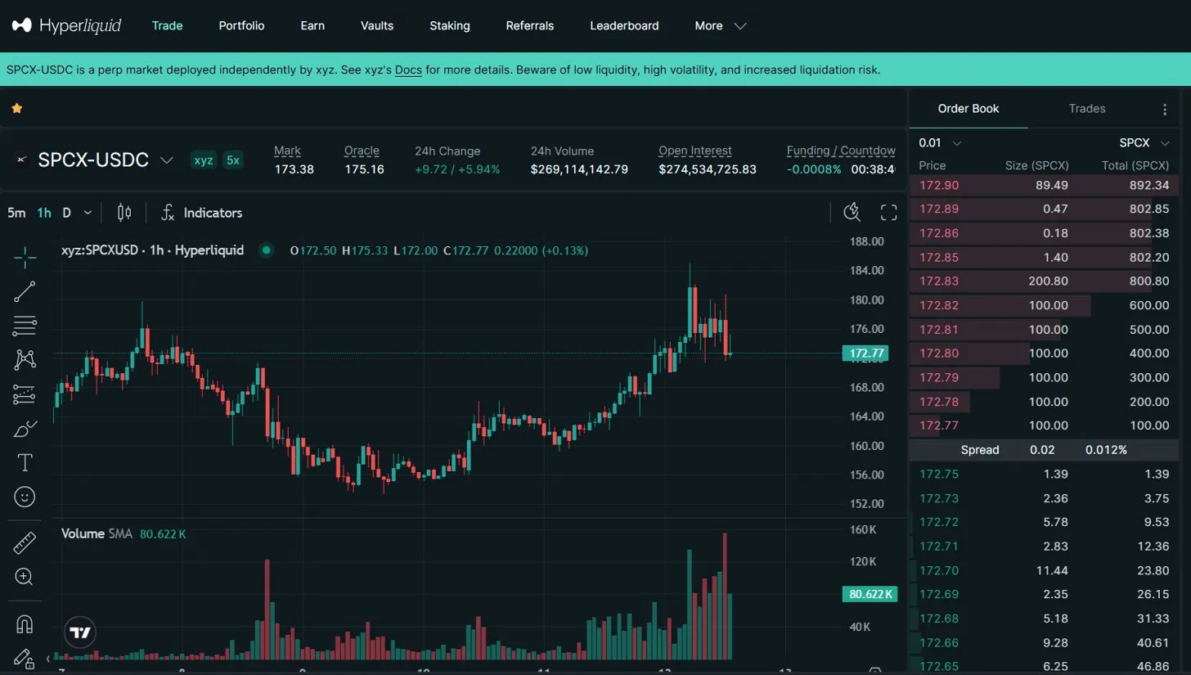Select the pattern drawing tool

pyautogui.click(x=24, y=360)
